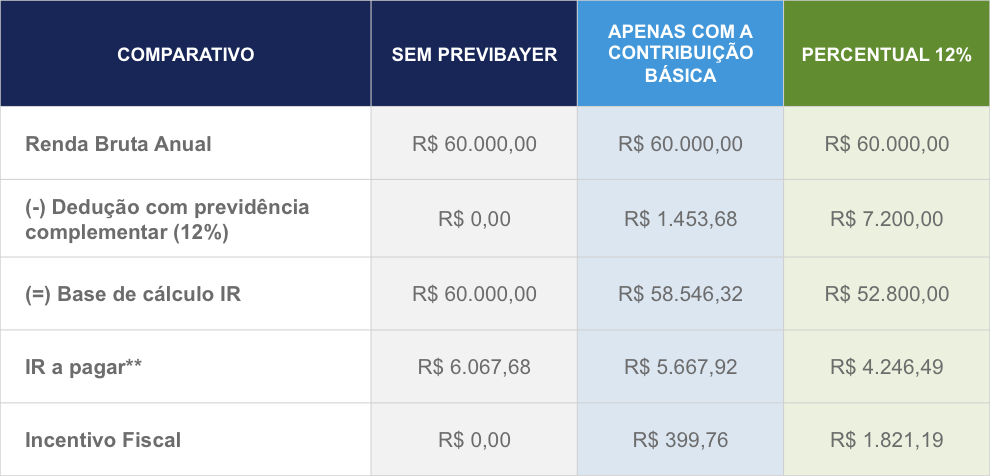Click the COMPARATIVO header cell
This screenshot has width=990, height=476.
186,54
